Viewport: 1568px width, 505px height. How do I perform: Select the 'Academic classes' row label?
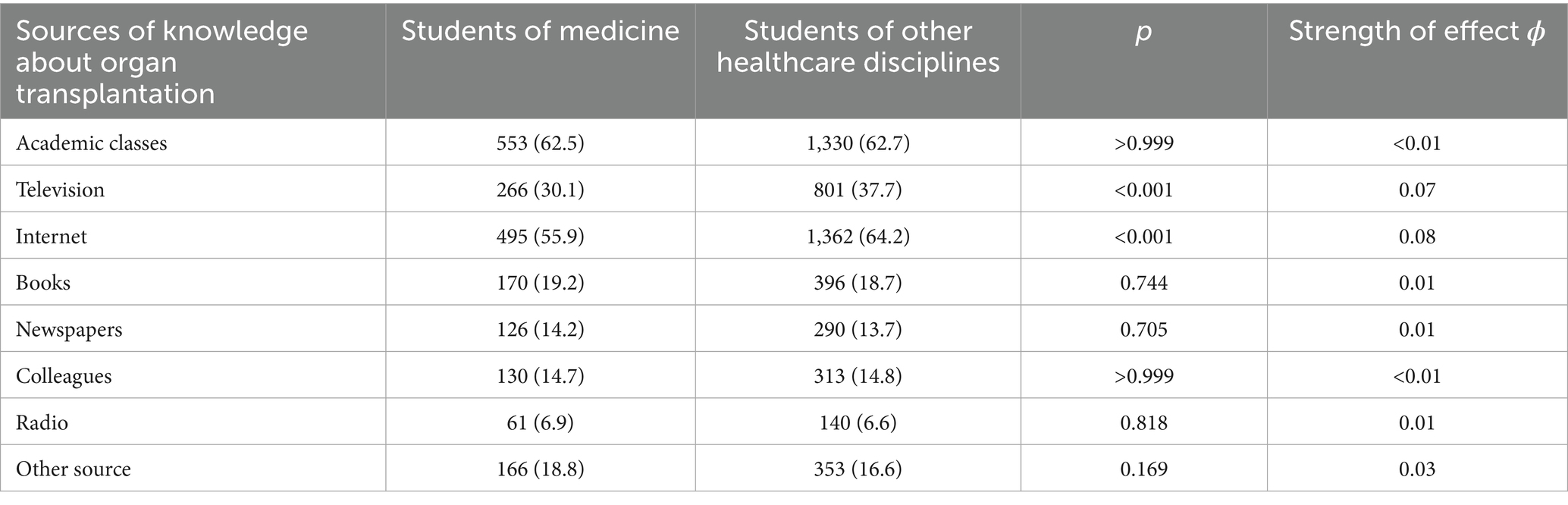click(x=92, y=143)
